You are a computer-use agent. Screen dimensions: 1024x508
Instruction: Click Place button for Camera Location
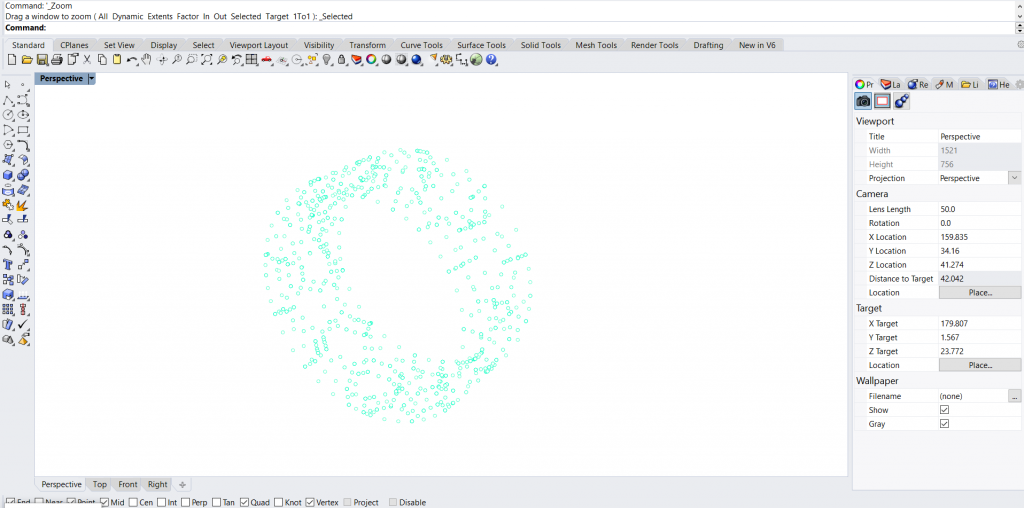click(x=980, y=293)
